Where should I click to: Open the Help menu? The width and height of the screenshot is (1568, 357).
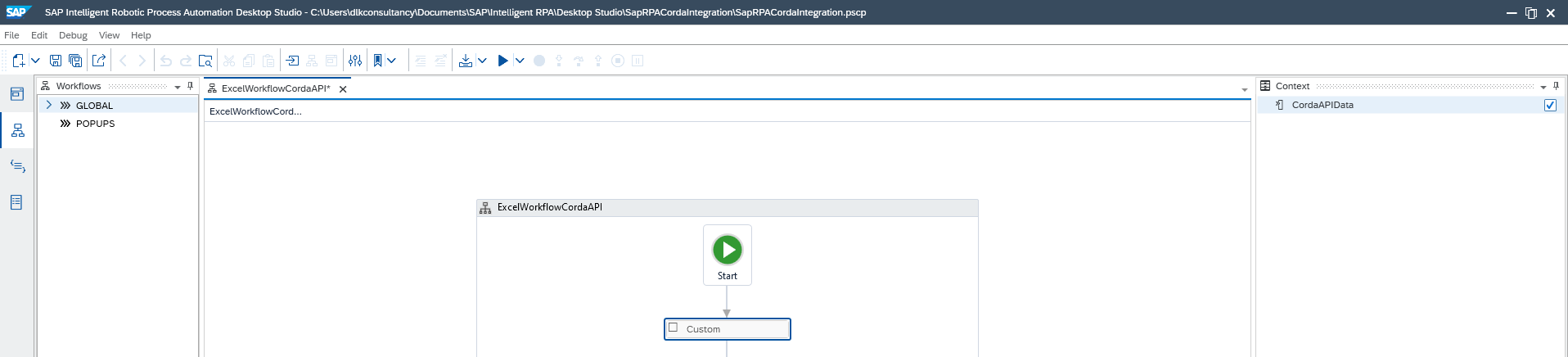click(141, 35)
